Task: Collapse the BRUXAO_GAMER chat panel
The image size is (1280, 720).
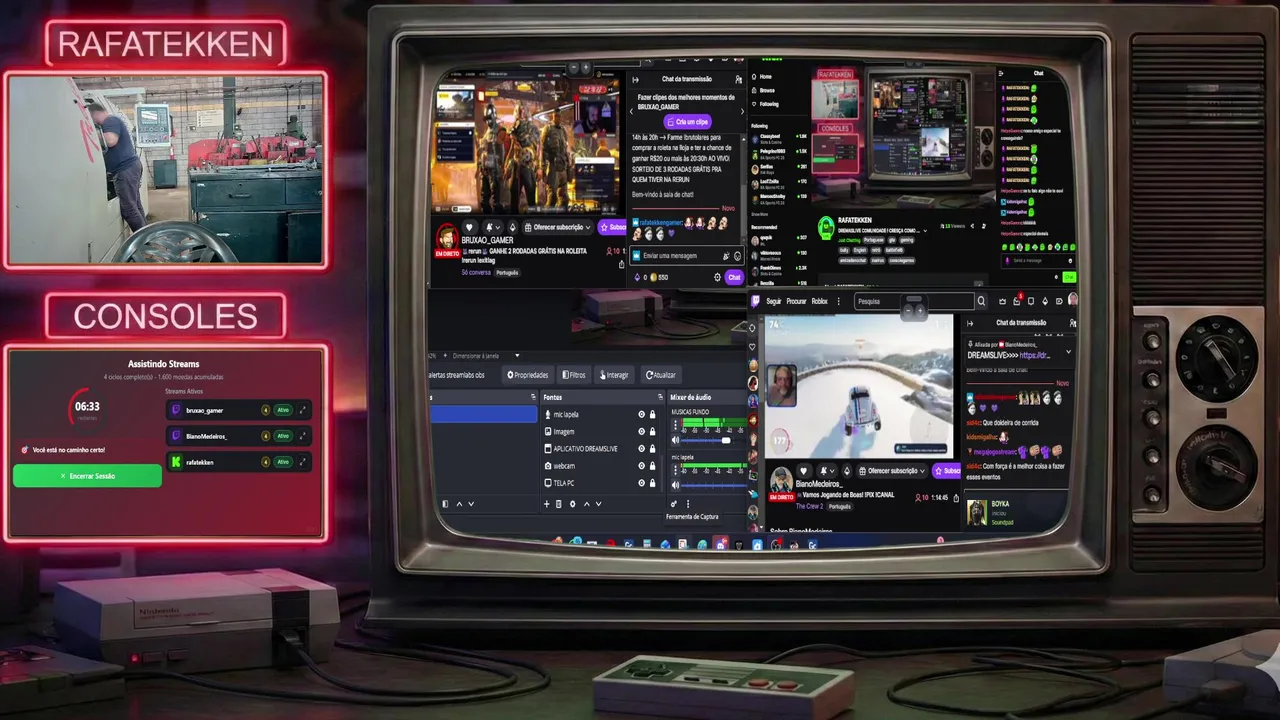Action: click(636, 80)
